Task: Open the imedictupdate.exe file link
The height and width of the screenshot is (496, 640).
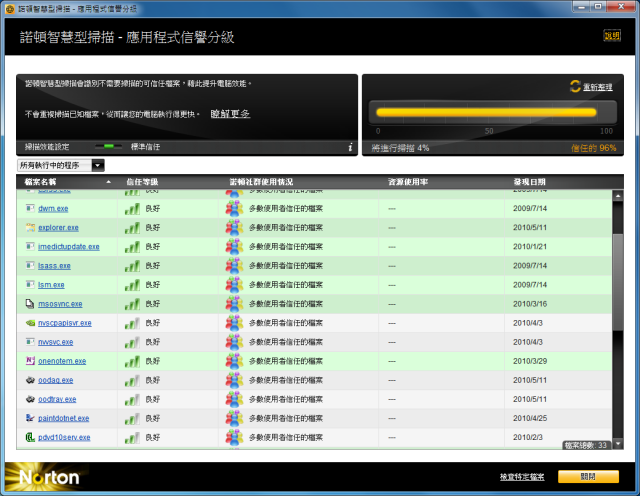Action: [x=69, y=247]
